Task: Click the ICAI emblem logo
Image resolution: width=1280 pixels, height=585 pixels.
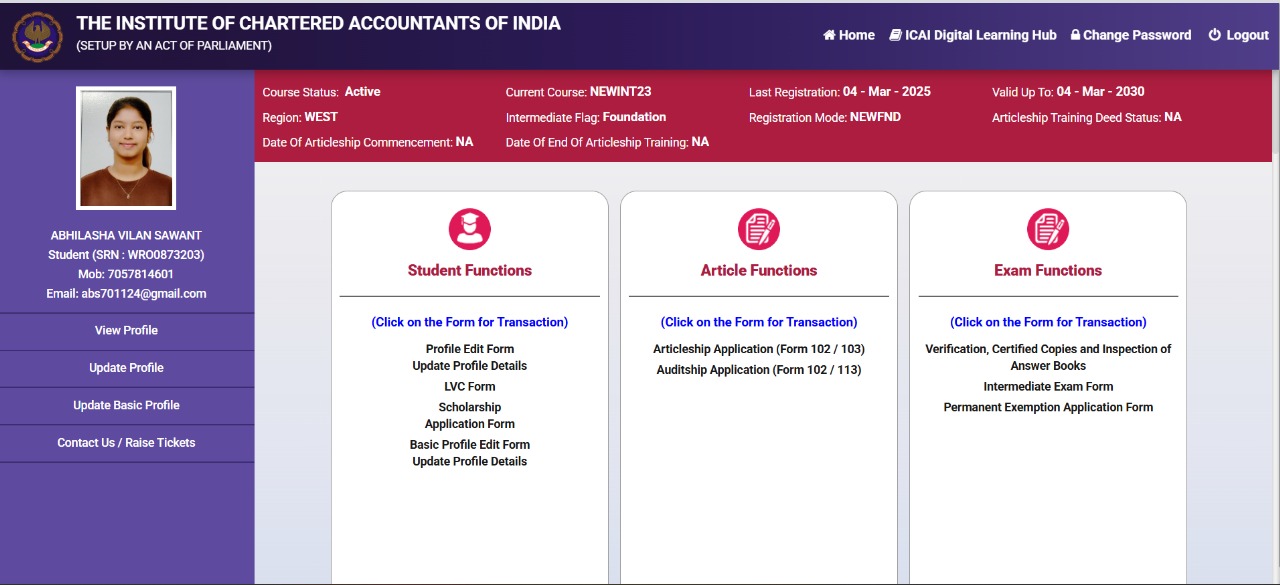Action: pos(37,36)
